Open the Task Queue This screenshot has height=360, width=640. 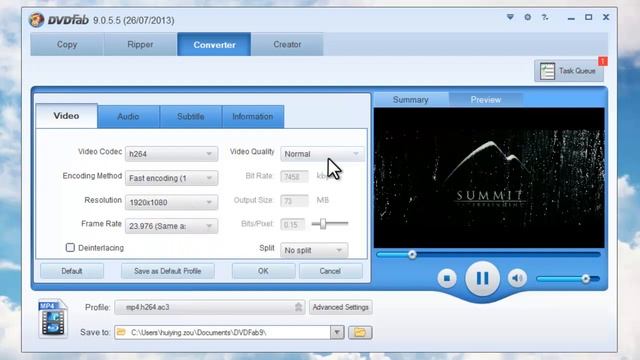pyautogui.click(x=569, y=71)
